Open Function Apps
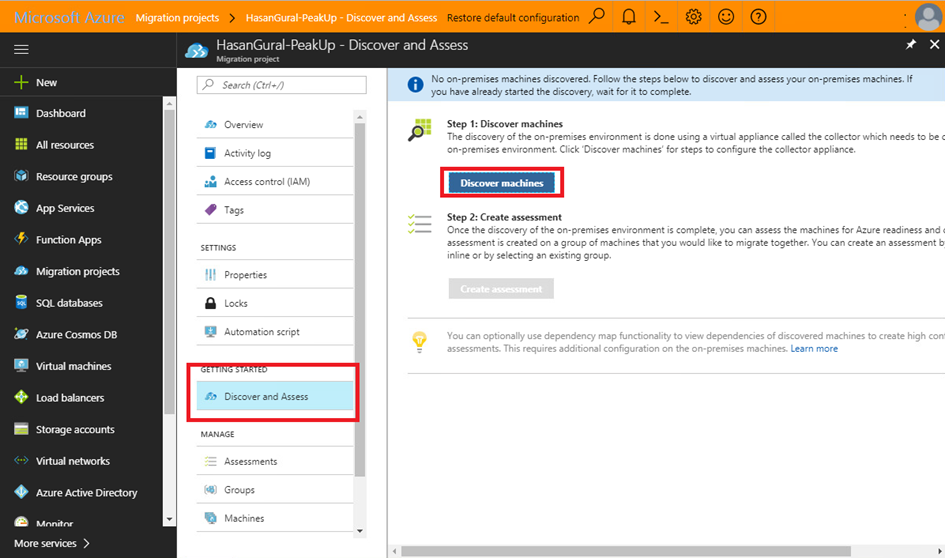Screen dimensions: 945x558 pos(68,240)
